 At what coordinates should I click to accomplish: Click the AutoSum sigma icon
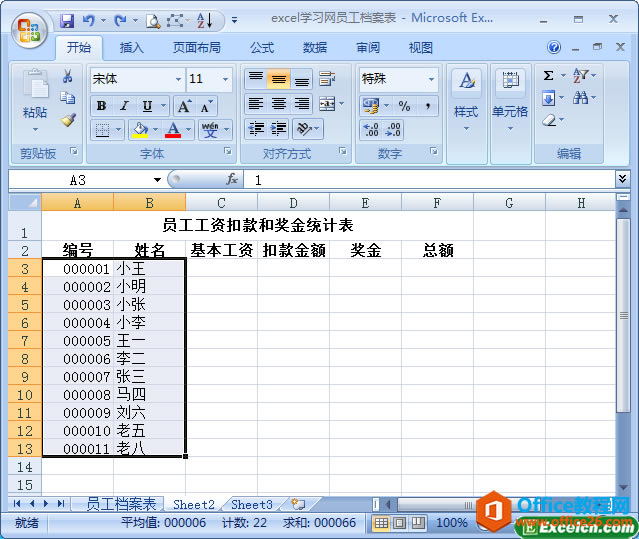[x=548, y=76]
